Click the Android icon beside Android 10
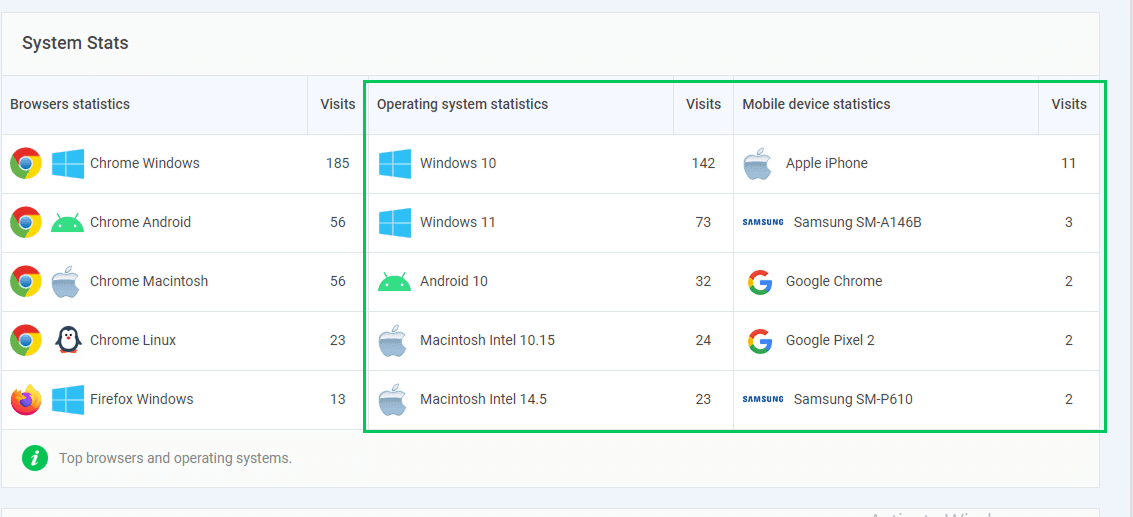1133x517 pixels. tap(395, 282)
